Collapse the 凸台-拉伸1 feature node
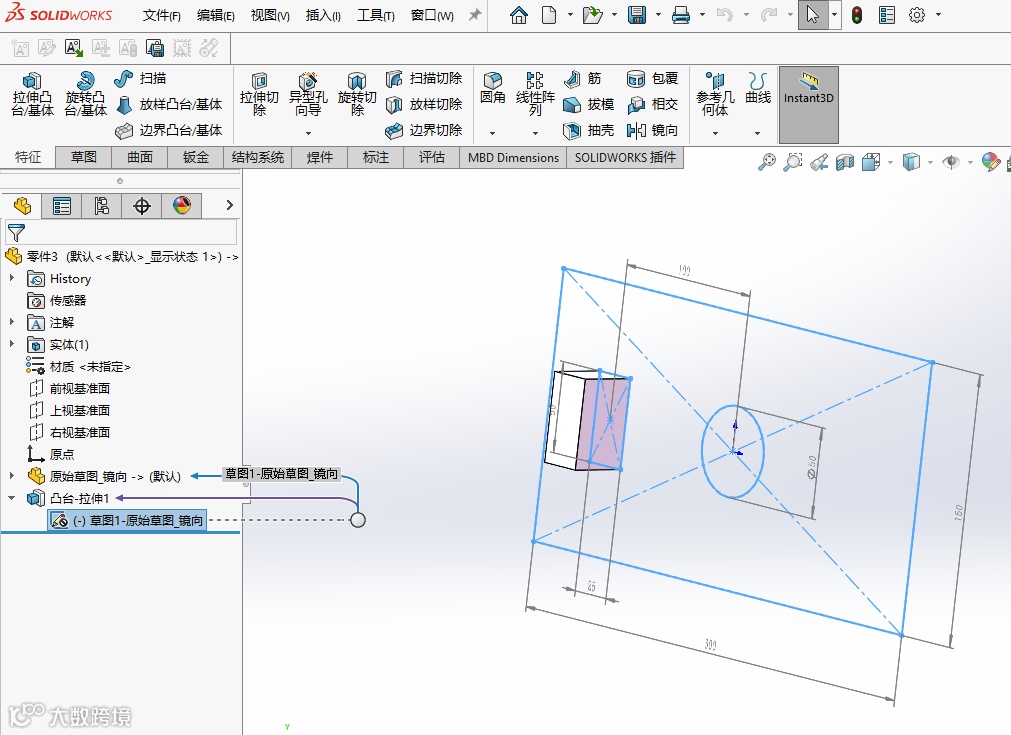 pos(12,498)
